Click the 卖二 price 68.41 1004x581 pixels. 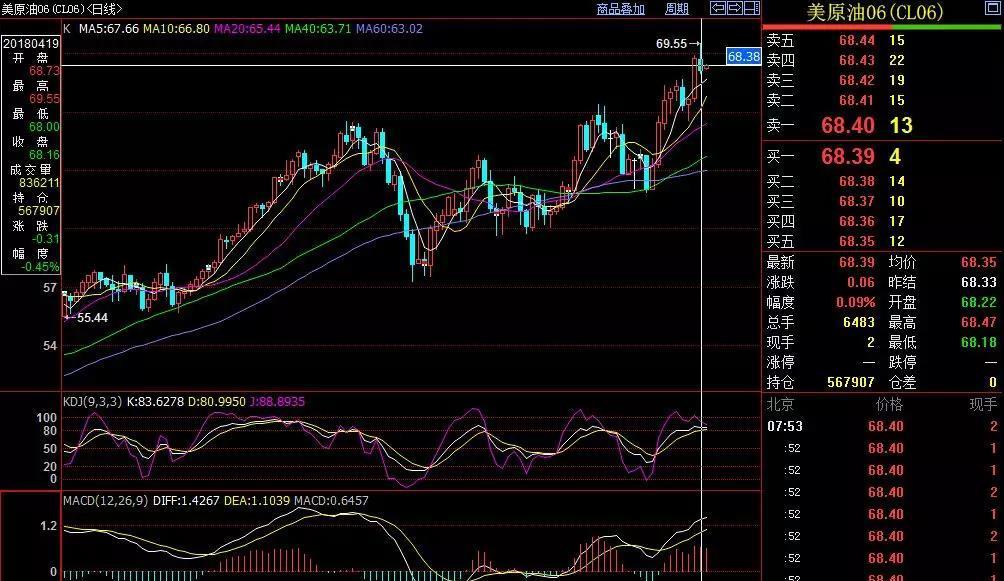857,100
